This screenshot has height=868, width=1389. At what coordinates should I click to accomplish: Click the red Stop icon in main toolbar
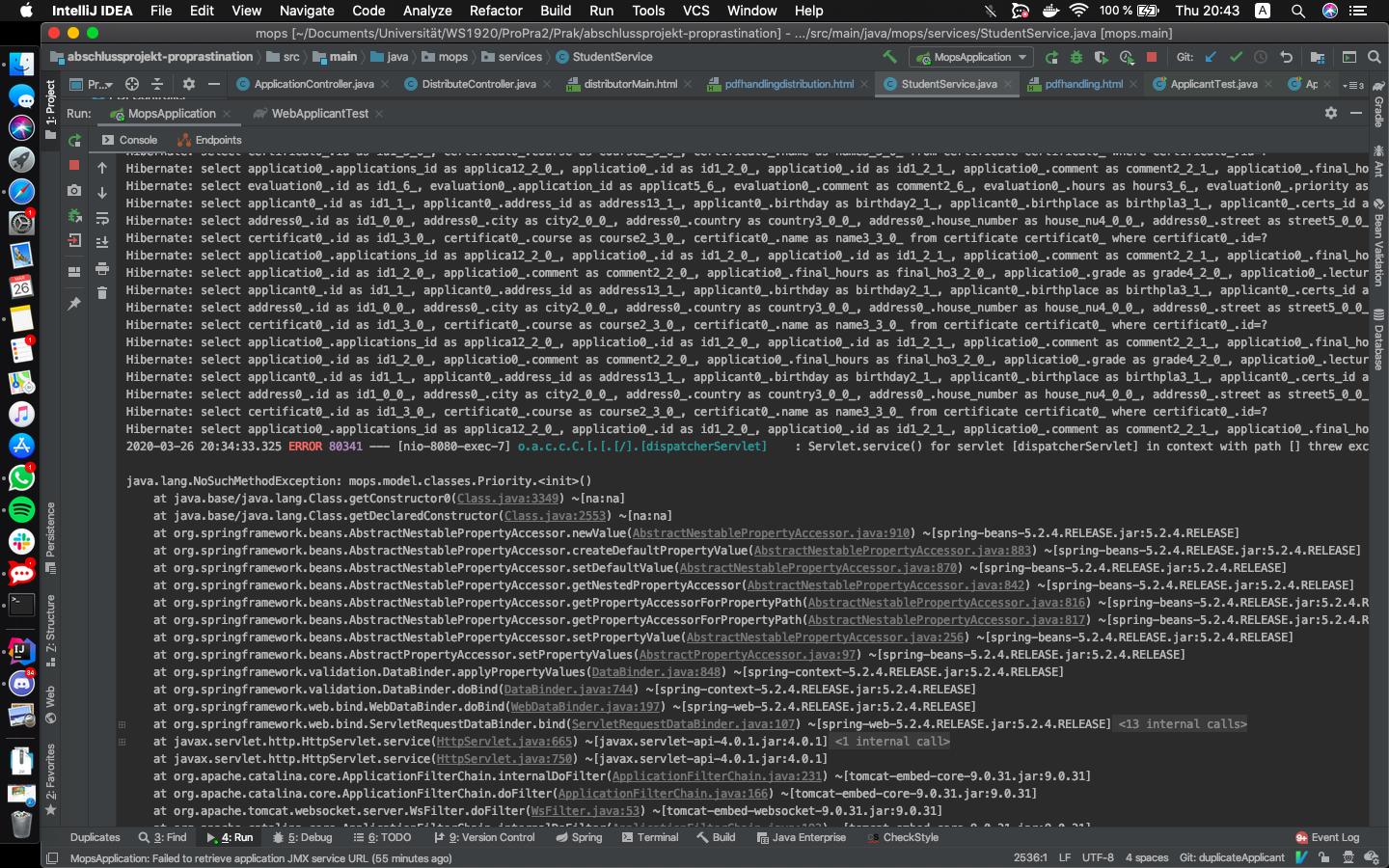1151,57
